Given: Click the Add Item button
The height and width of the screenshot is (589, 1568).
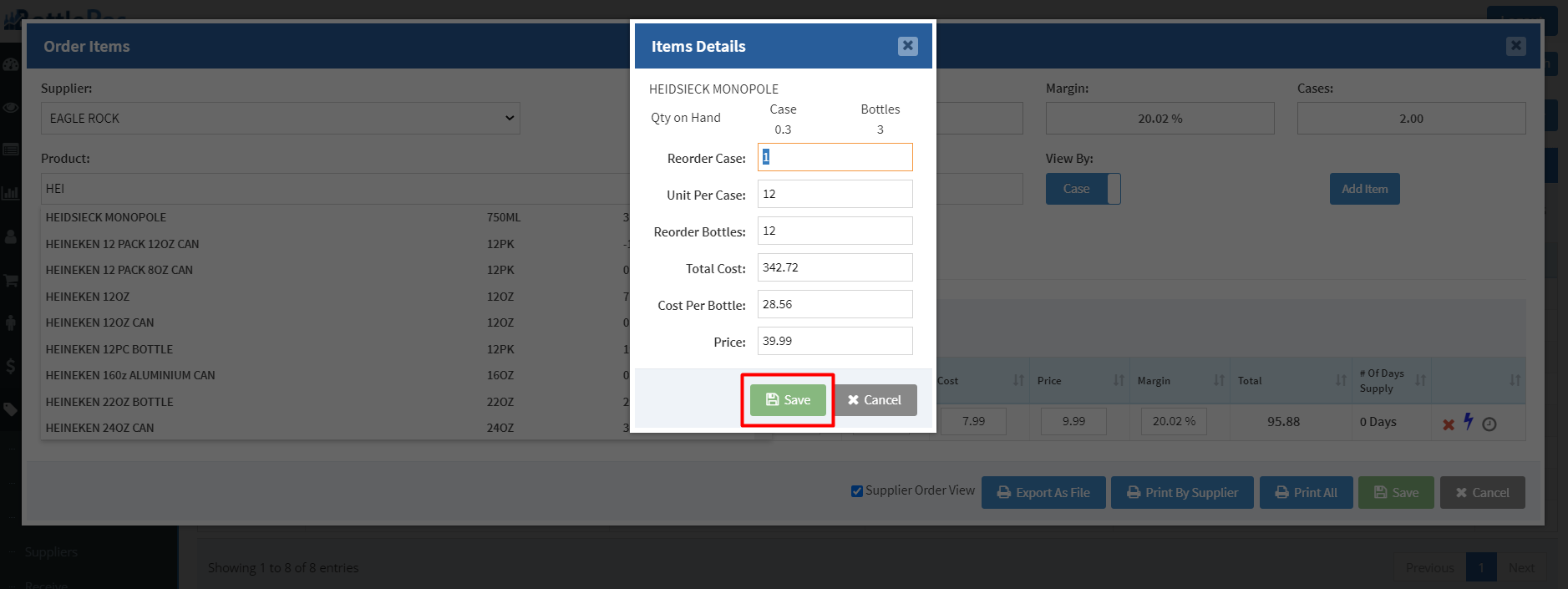Looking at the screenshot, I should [1364, 189].
